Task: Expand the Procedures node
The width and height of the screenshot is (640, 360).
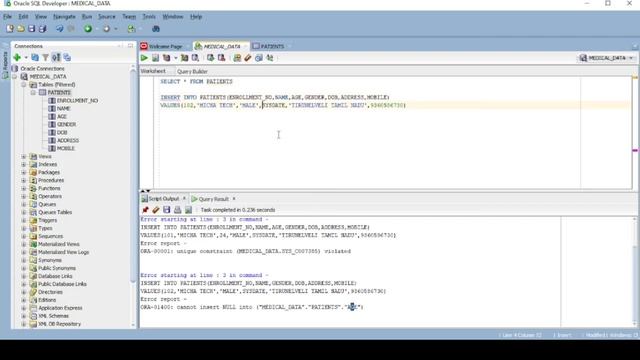Action: click(x=24, y=180)
